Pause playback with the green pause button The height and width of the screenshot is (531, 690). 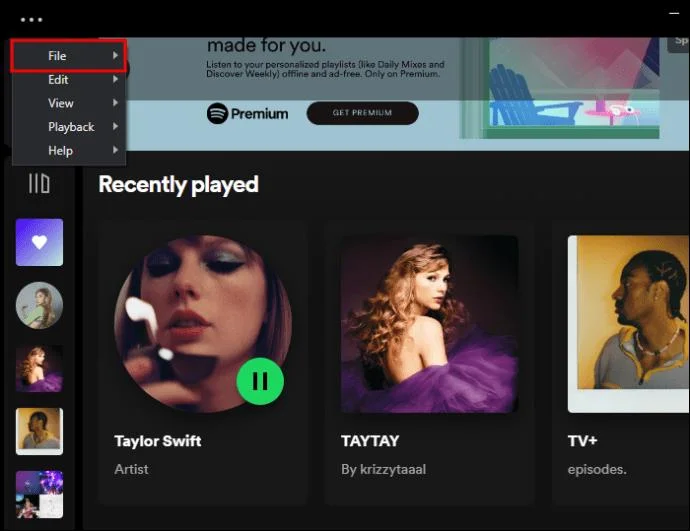[260, 381]
